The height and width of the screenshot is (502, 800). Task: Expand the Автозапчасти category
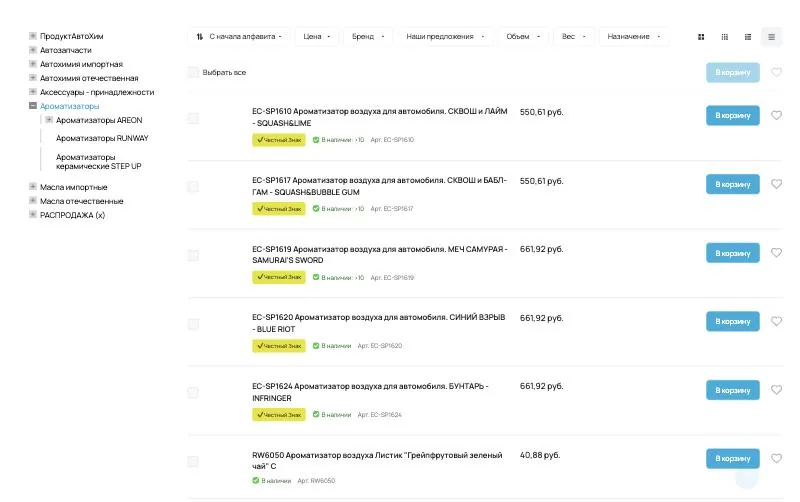(33, 50)
